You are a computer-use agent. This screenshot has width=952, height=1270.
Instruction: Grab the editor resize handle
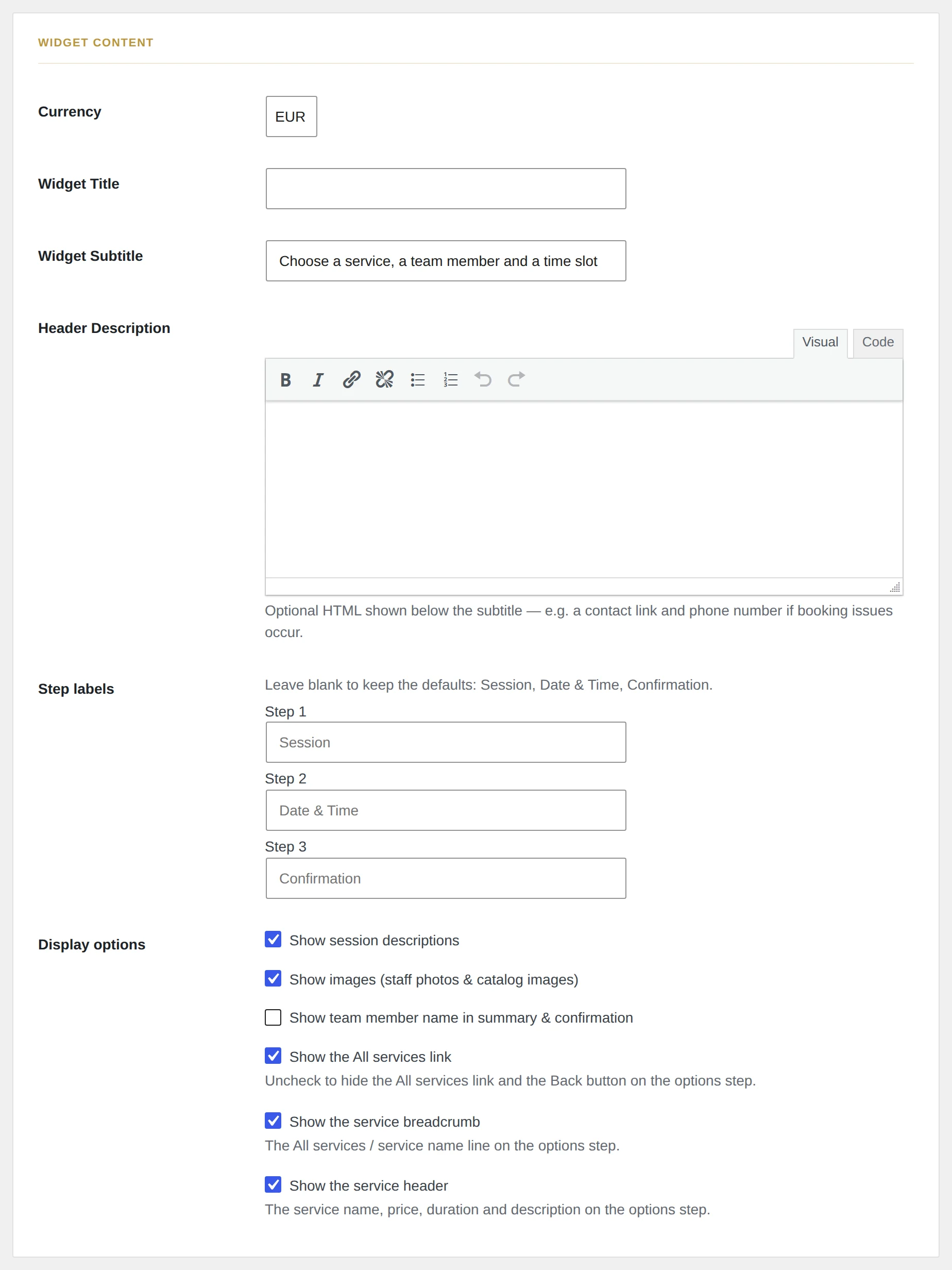pyautogui.click(x=895, y=587)
